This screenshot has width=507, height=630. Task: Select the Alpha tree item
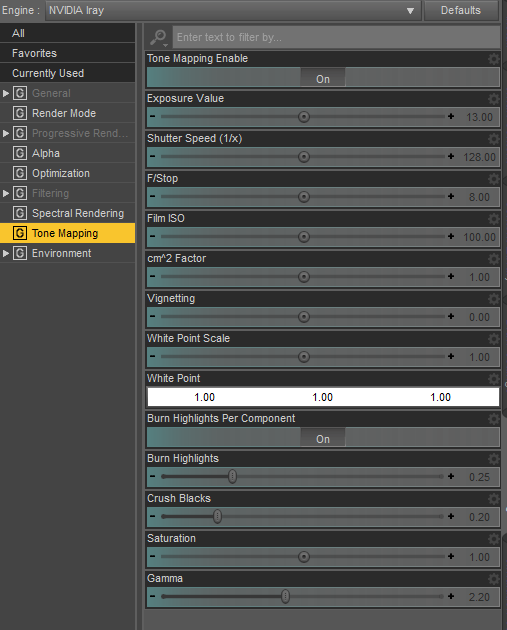coord(67,153)
